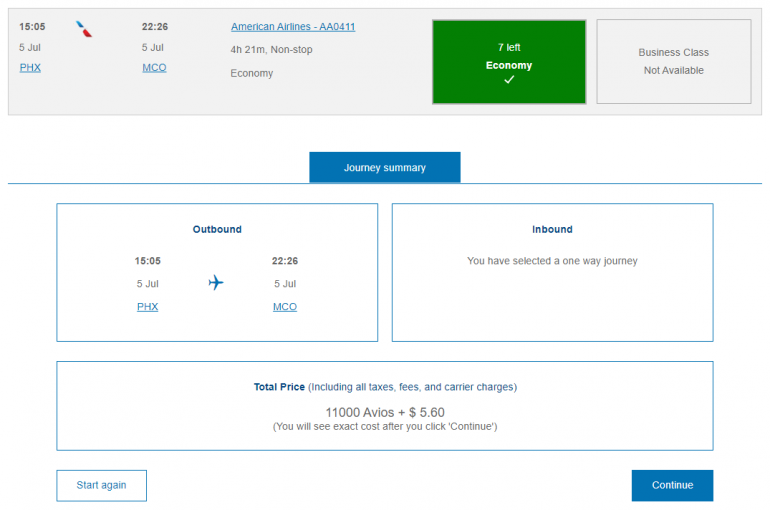Open PHX link in the Outbound summary

[147, 307]
